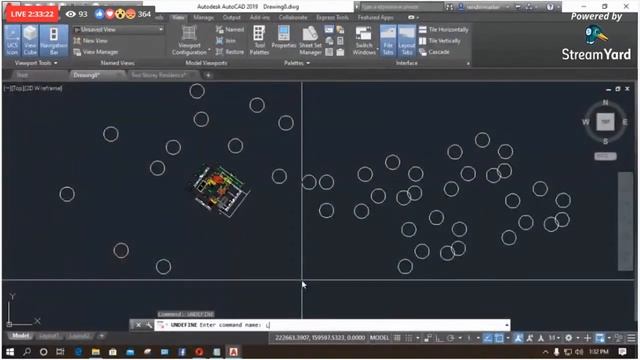Image resolution: width=640 pixels, height=360 pixels.
Task: Click the signed-in user account icon
Action: click(x=461, y=7)
